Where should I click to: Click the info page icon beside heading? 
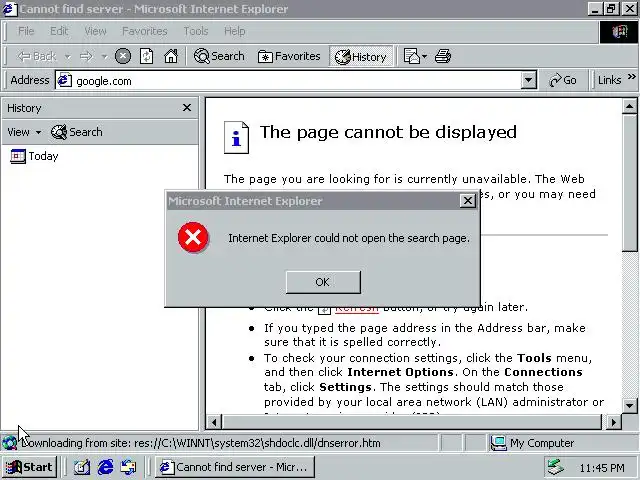pos(236,138)
